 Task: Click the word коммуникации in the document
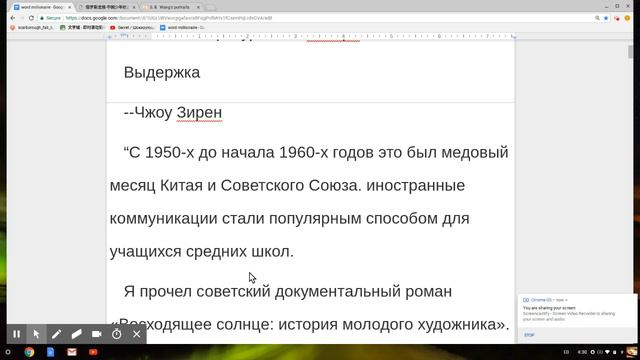point(164,218)
